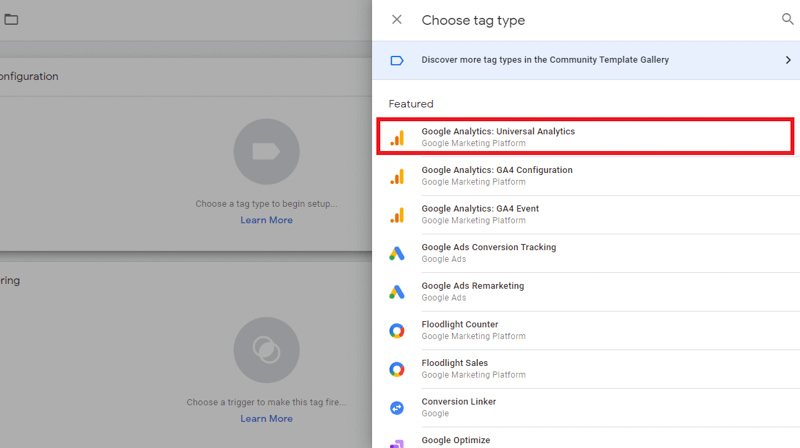Choose Google Ads Remarketing tag type
Image resolution: width=800 pixels, height=448 pixels.
click(588, 292)
